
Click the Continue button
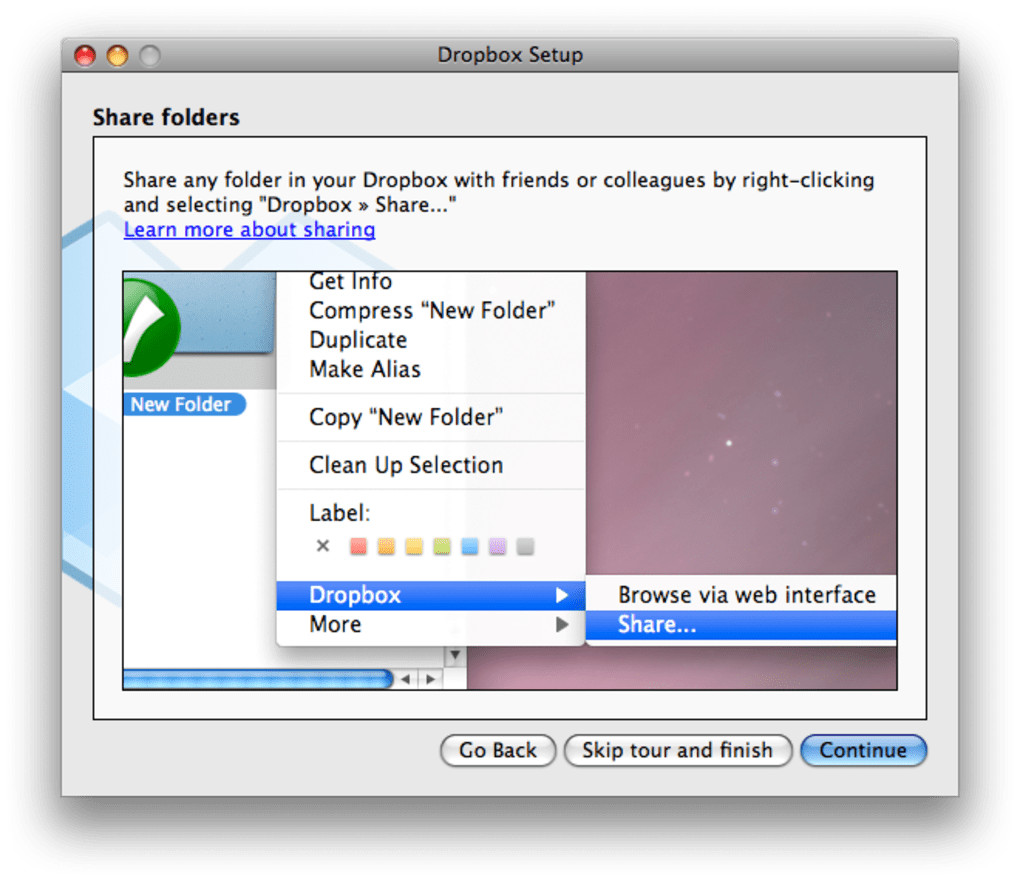[863, 750]
